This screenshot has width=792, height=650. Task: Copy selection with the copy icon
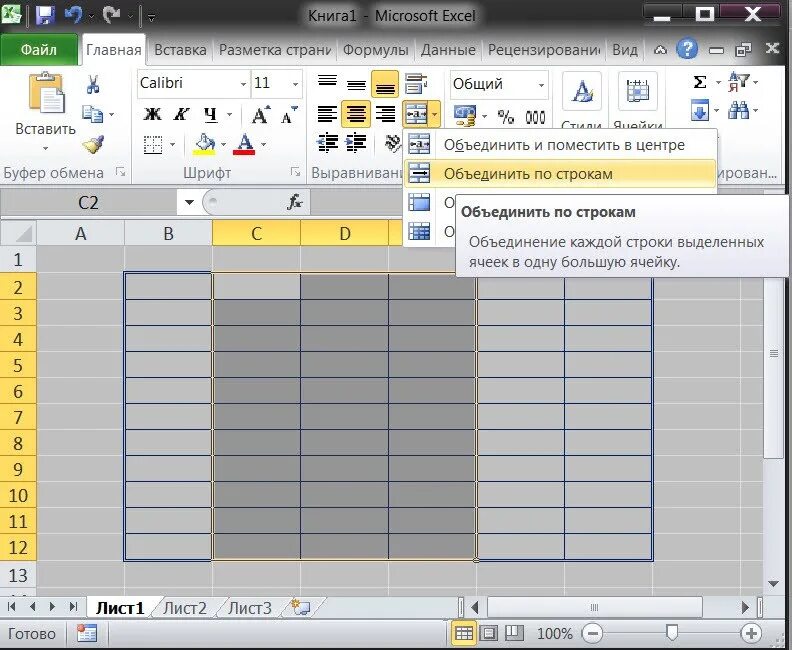pos(93,114)
